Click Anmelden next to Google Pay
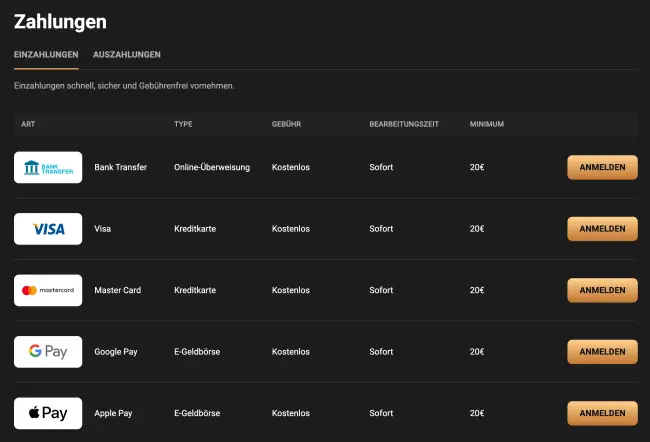This screenshot has height=442, width=650. click(x=602, y=352)
